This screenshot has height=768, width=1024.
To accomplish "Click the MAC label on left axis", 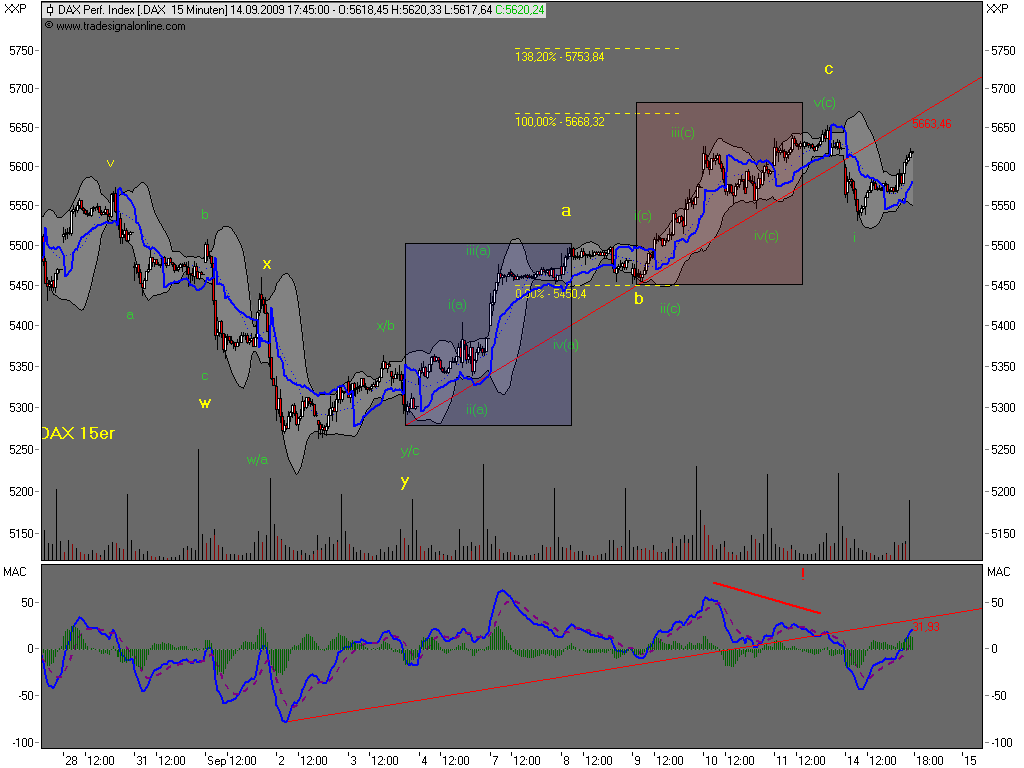I will click(15, 572).
